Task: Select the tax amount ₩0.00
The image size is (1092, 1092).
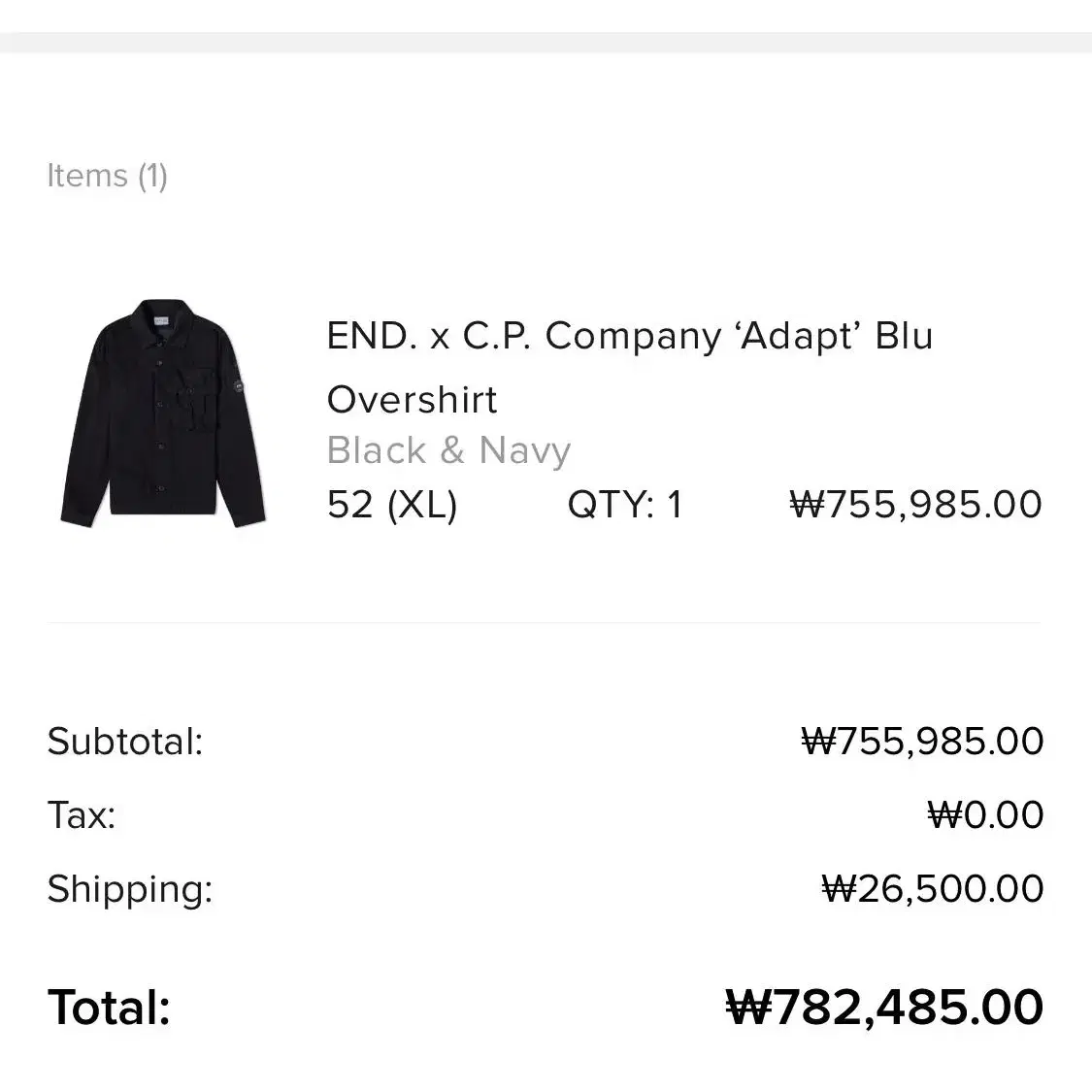Action: 985,814
